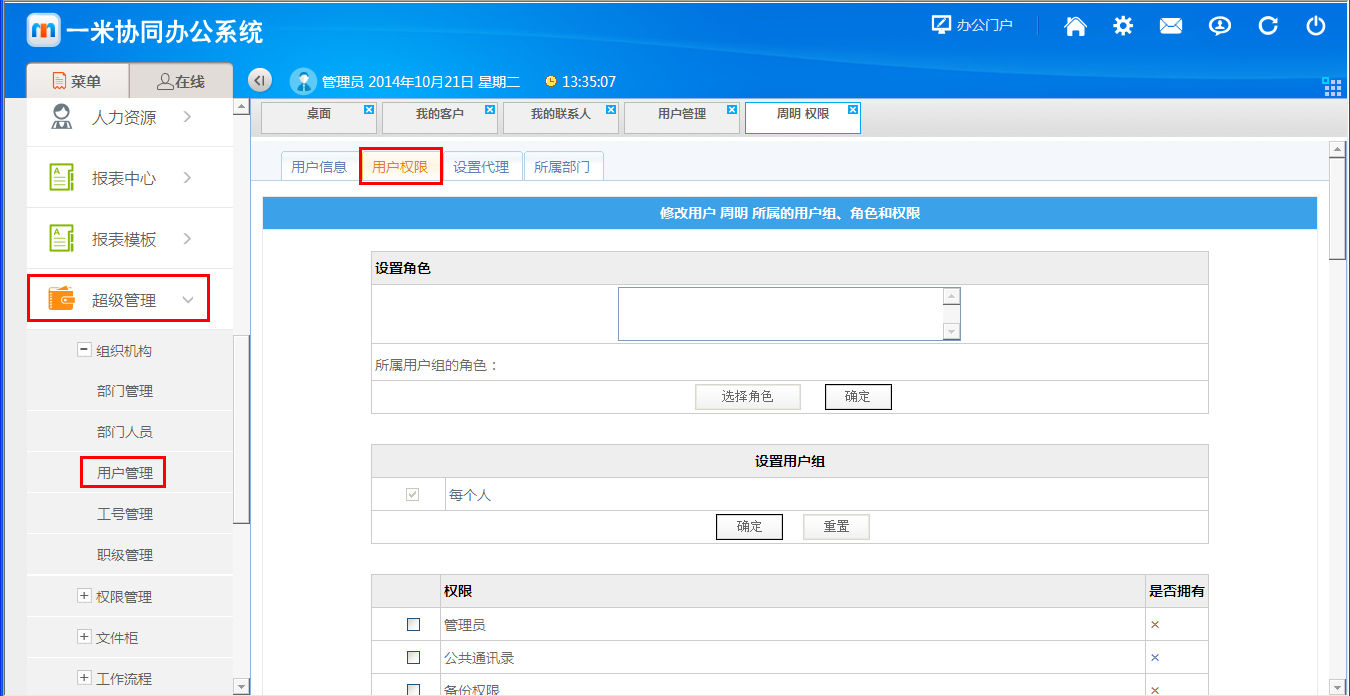Open the 办公门户 portal monitor icon
1350x696 pixels.
pos(941,25)
